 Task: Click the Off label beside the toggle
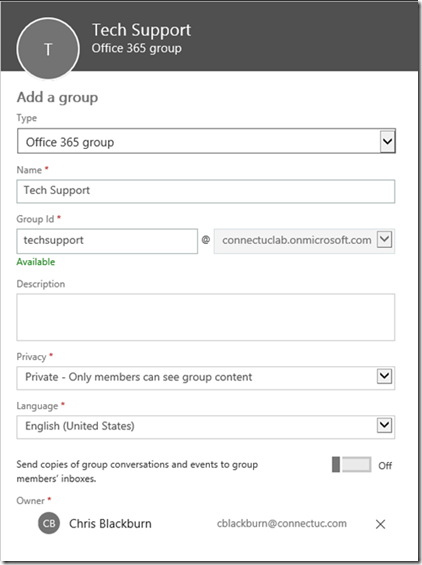click(385, 466)
